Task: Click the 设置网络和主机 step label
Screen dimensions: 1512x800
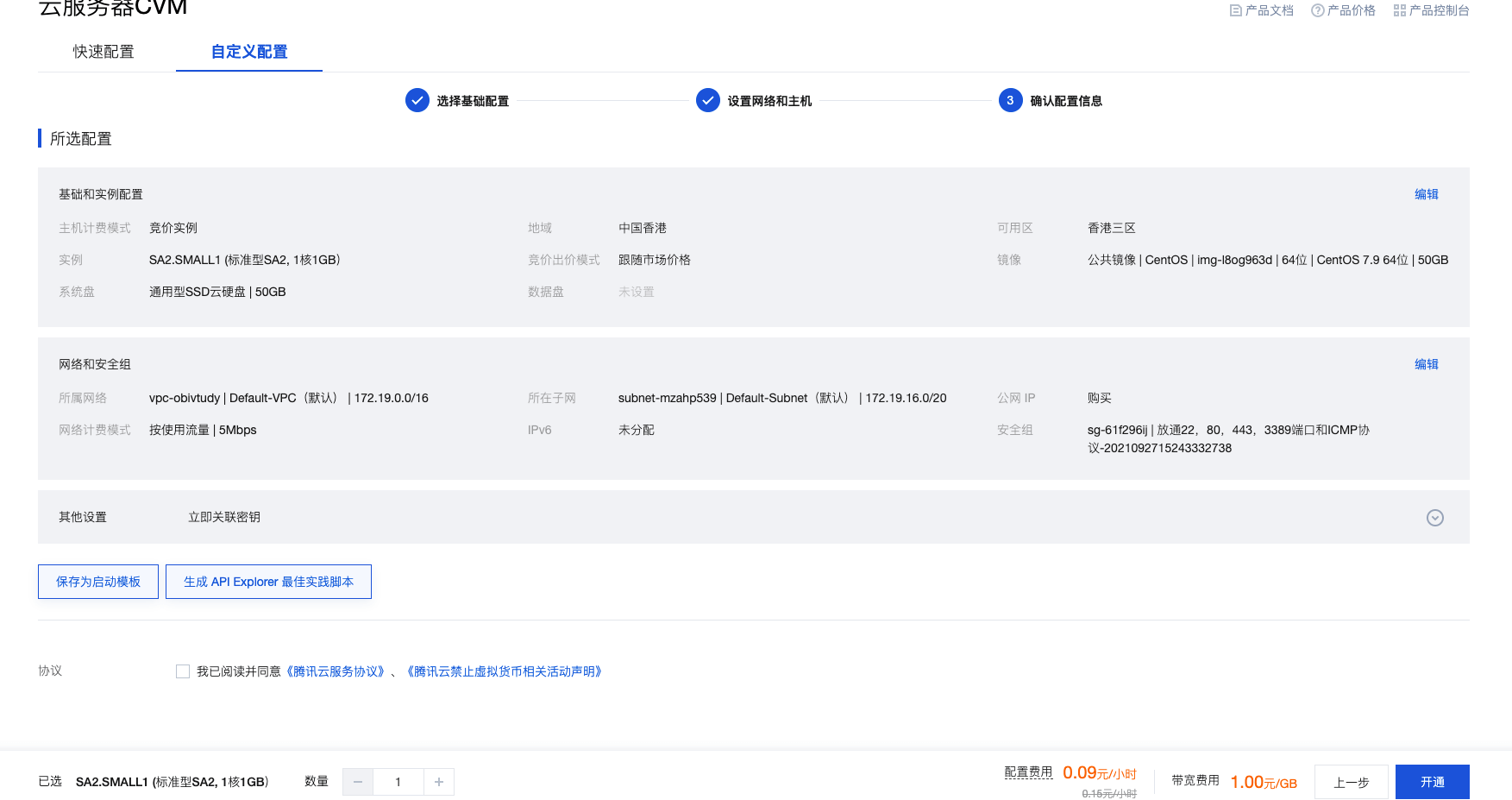Action: [769, 101]
